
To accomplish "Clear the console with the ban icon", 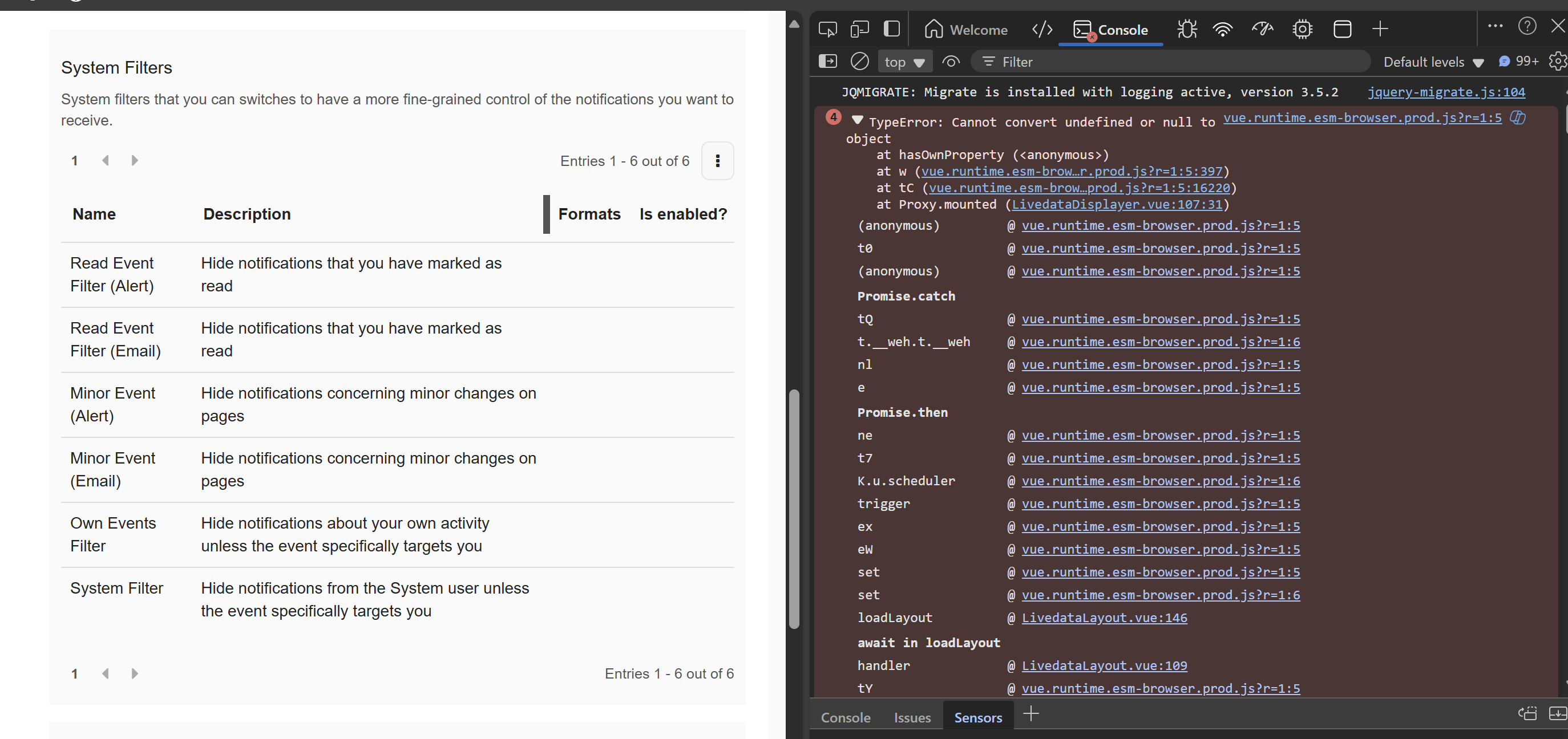I will point(859,62).
